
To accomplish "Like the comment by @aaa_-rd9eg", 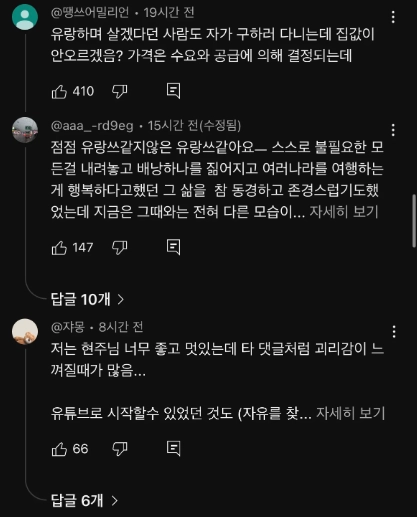I will [59, 248].
